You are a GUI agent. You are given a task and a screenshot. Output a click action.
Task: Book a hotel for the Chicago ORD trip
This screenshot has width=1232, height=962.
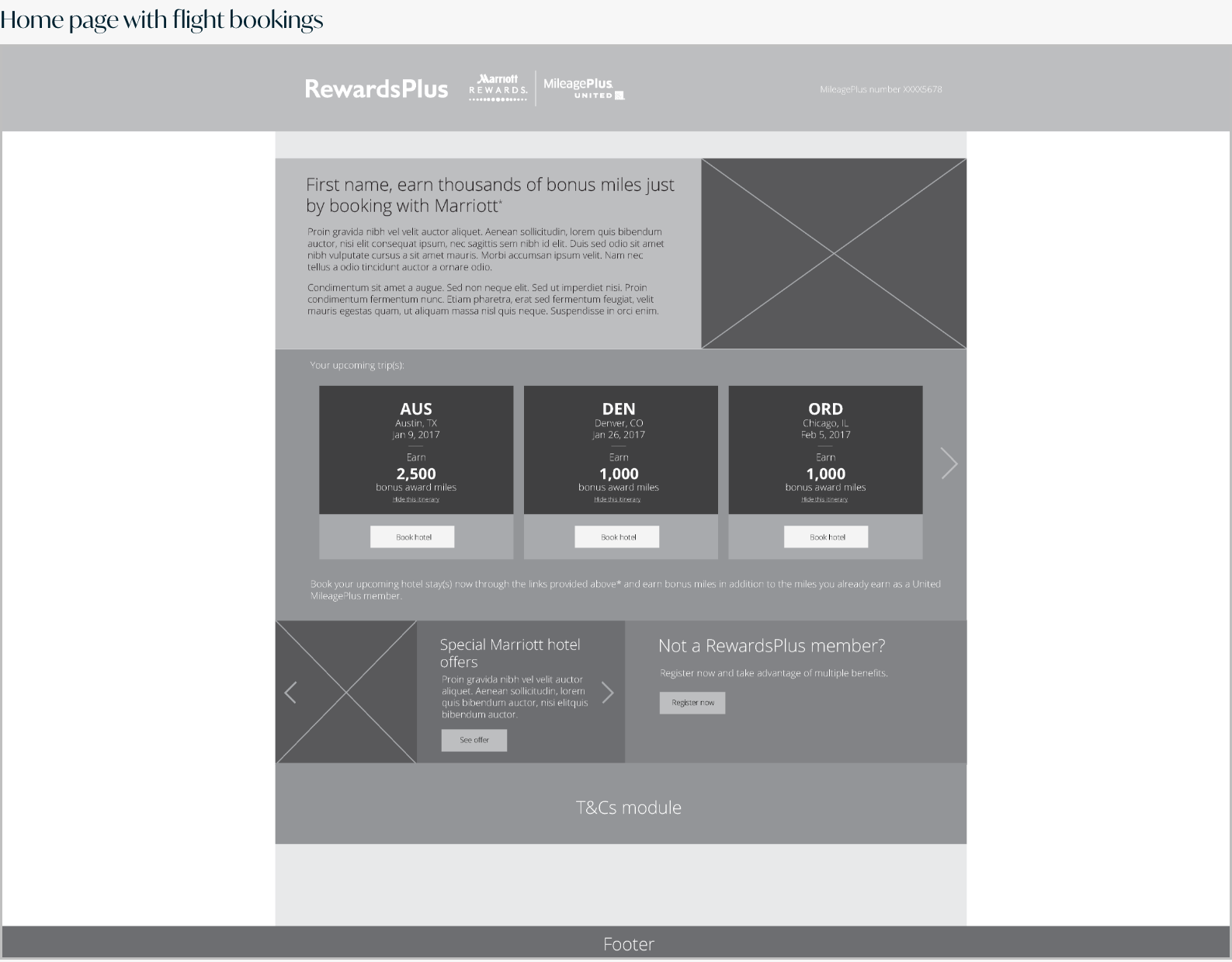coord(826,537)
